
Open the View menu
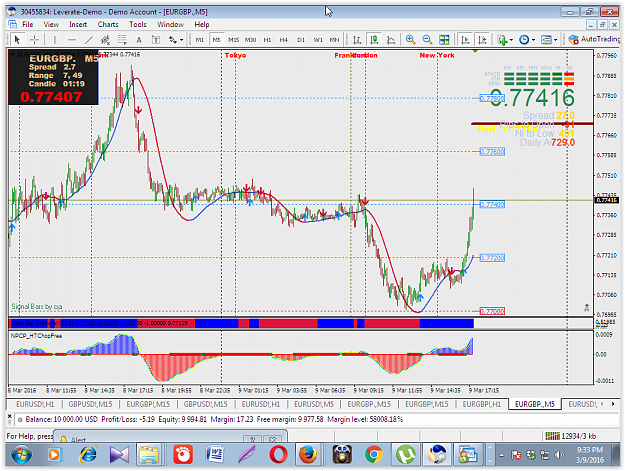point(51,24)
